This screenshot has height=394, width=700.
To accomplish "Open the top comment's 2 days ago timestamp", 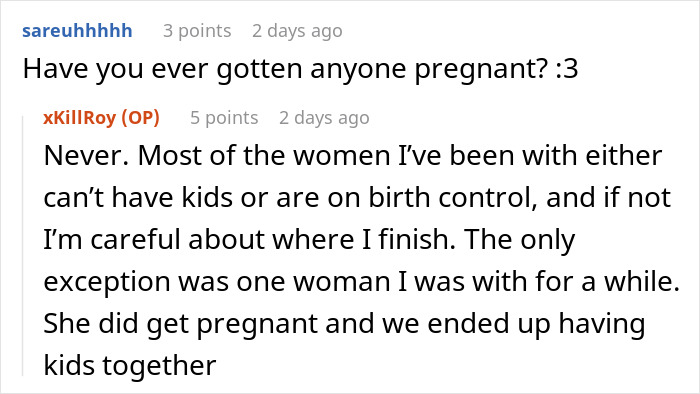I will click(x=297, y=31).
